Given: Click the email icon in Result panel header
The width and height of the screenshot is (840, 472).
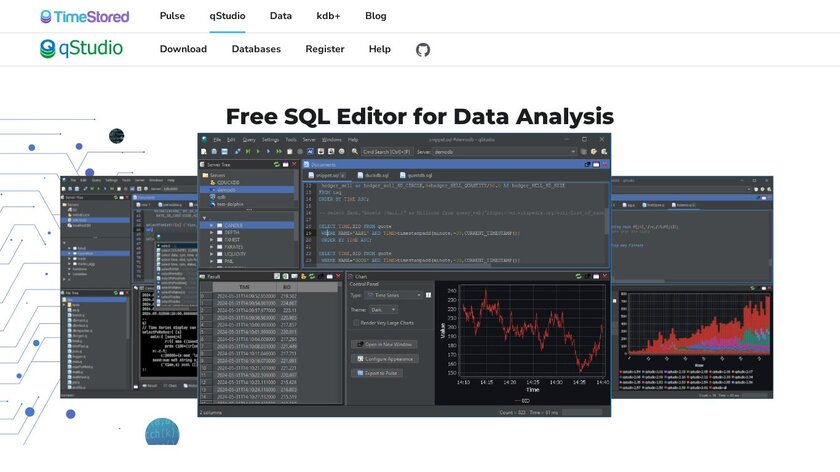Looking at the screenshot, I should click(294, 276).
